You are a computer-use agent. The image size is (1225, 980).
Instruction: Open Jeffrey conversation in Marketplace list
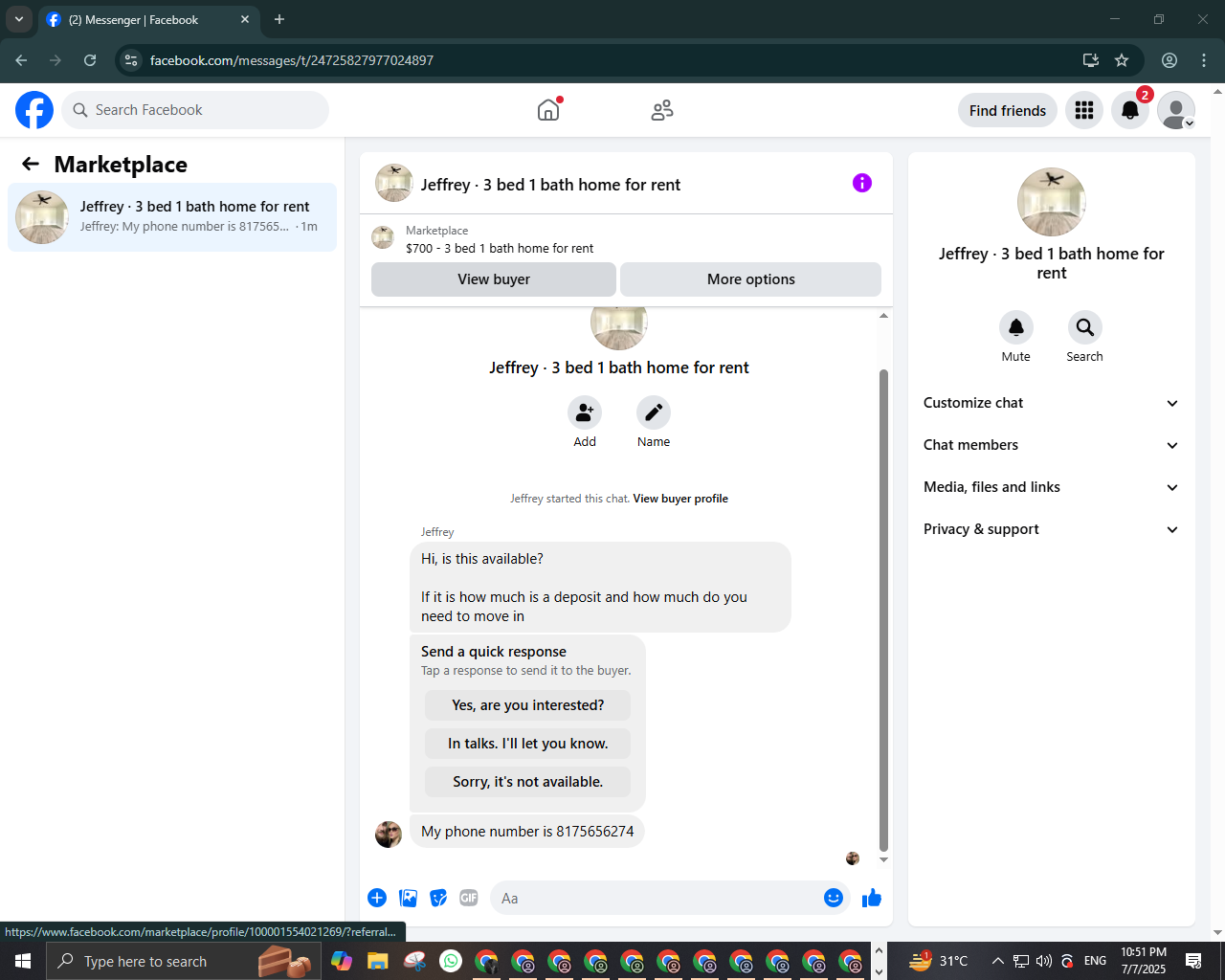point(172,217)
